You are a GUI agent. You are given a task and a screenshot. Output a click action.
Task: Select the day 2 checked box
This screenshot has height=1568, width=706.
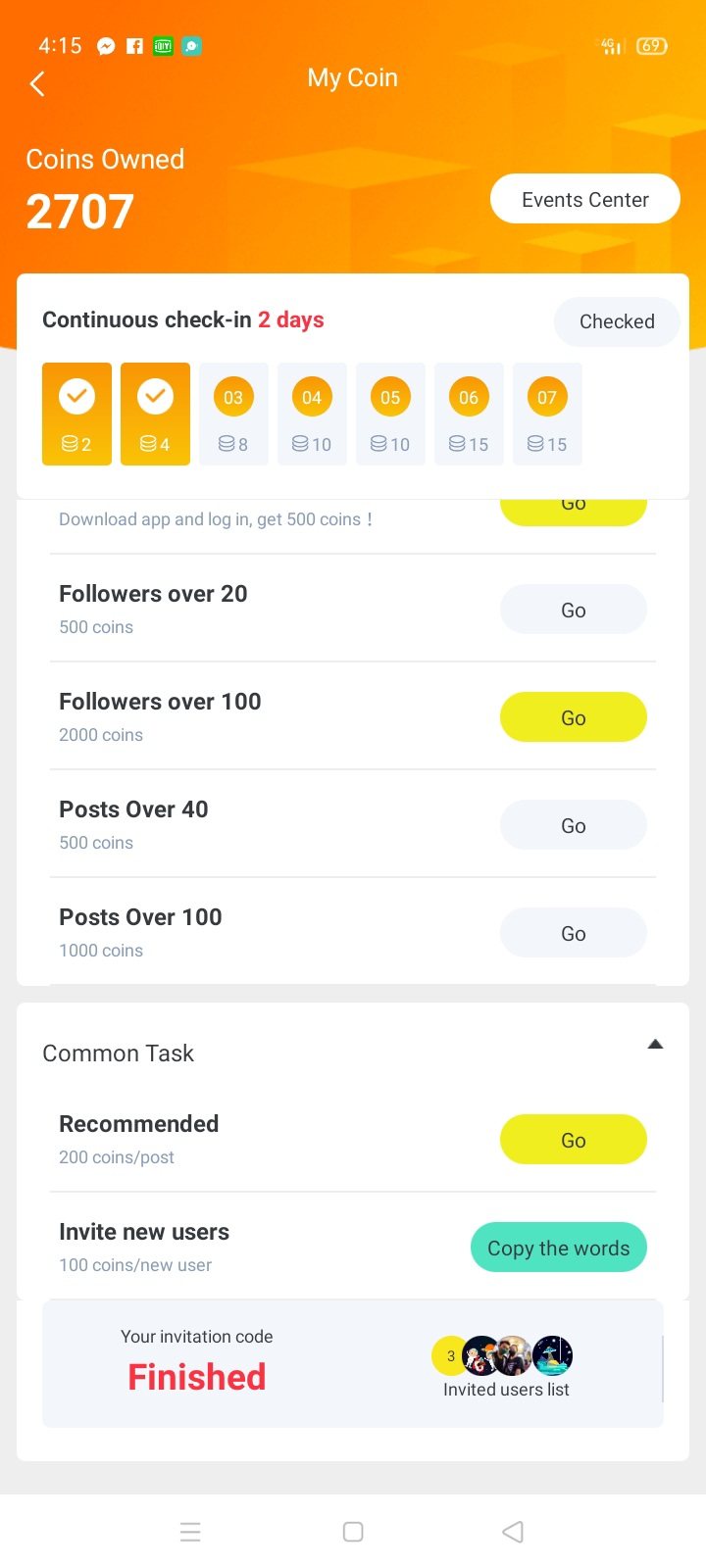pos(155,414)
